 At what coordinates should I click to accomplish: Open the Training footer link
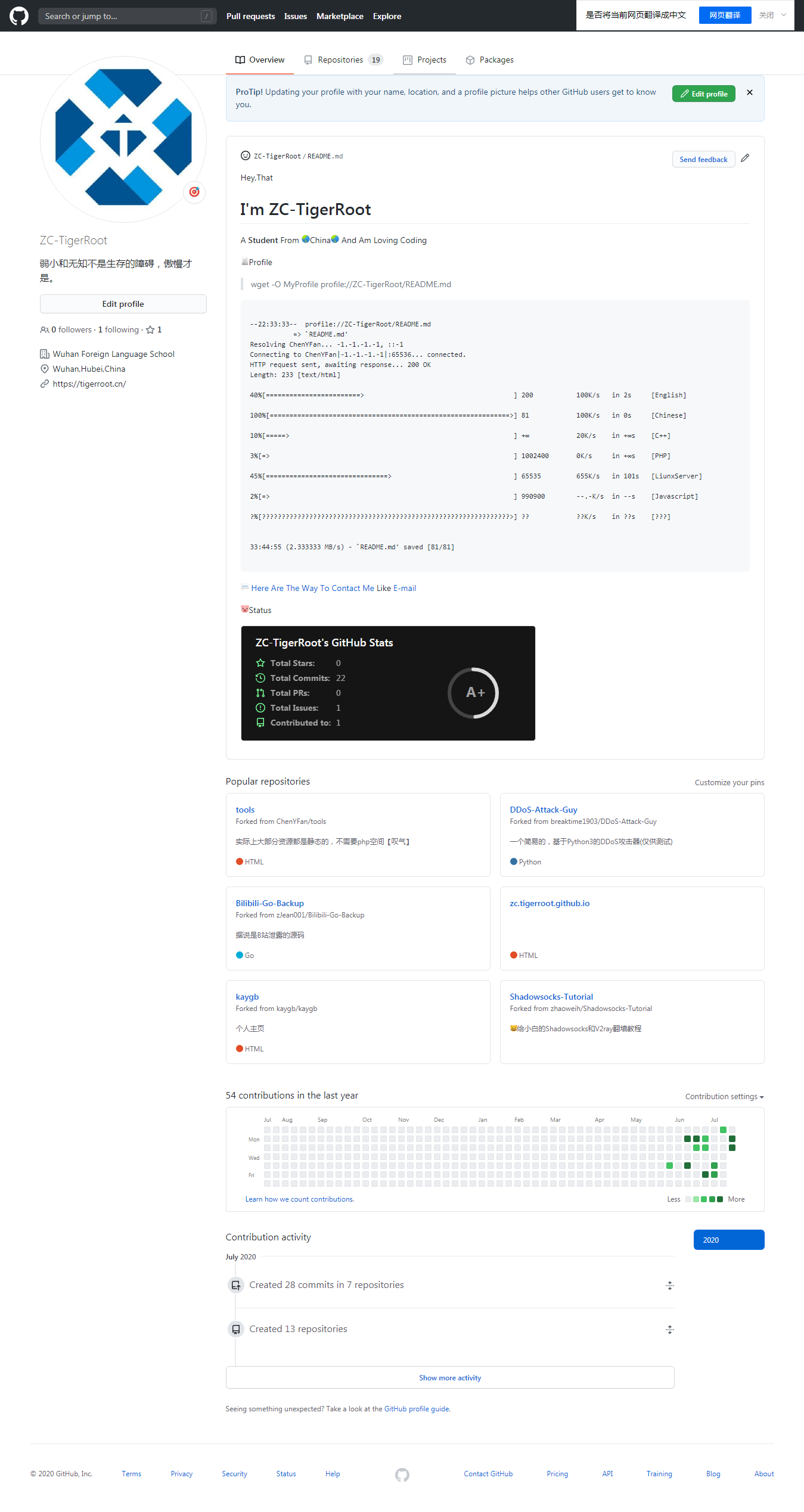point(659,1474)
